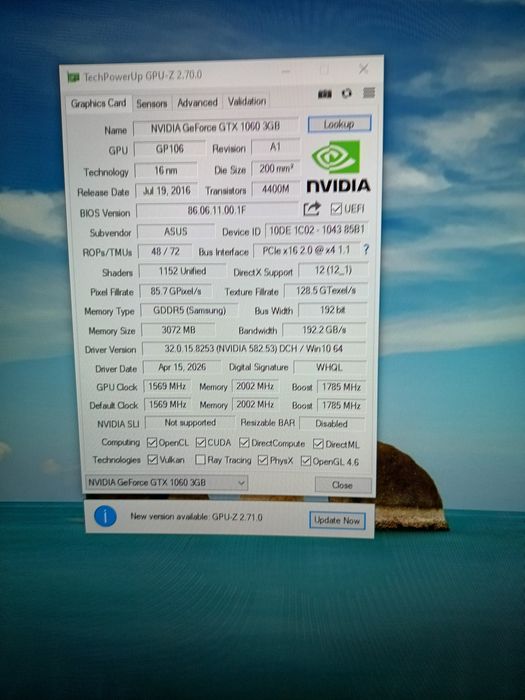Toggle the OpenCL checkbox
This screenshot has height=700, width=525.
[x=152, y=442]
